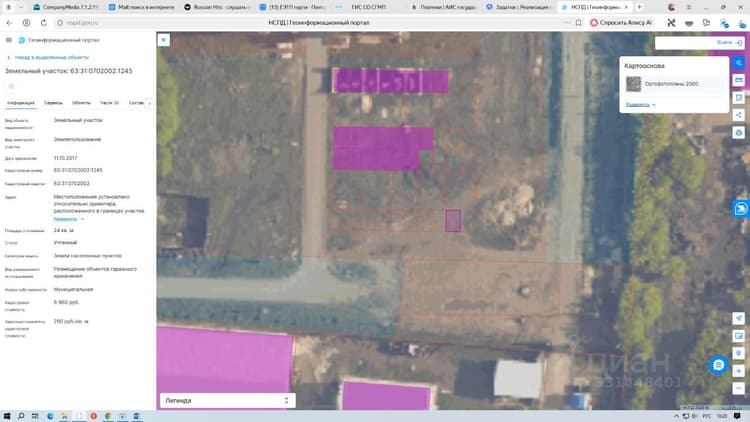This screenshot has height=422, width=750.
Task: Open the hamburger menu in the portal header
Action: point(9,40)
